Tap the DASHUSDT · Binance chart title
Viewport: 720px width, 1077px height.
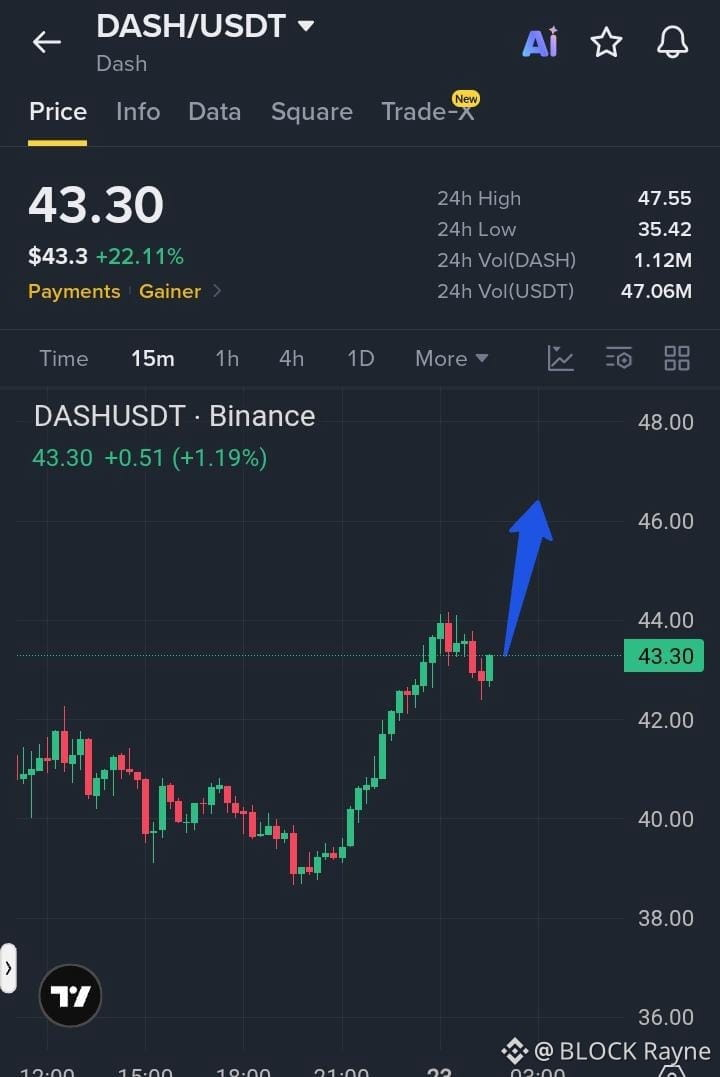[x=175, y=416]
